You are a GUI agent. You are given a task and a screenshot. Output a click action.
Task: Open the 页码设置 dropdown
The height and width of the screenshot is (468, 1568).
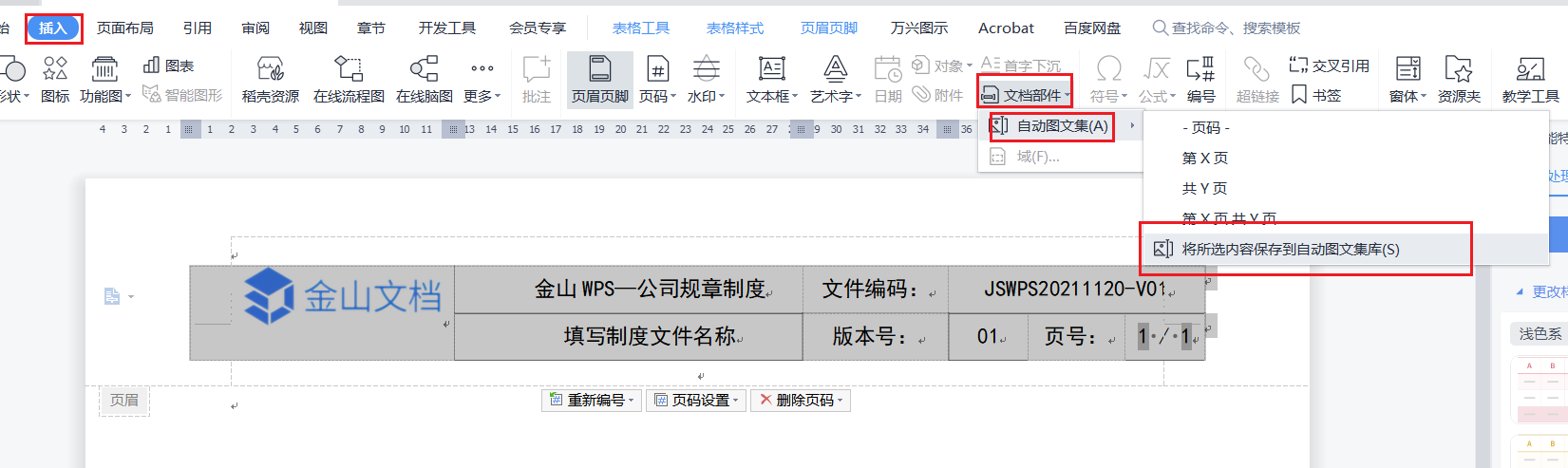click(x=696, y=401)
